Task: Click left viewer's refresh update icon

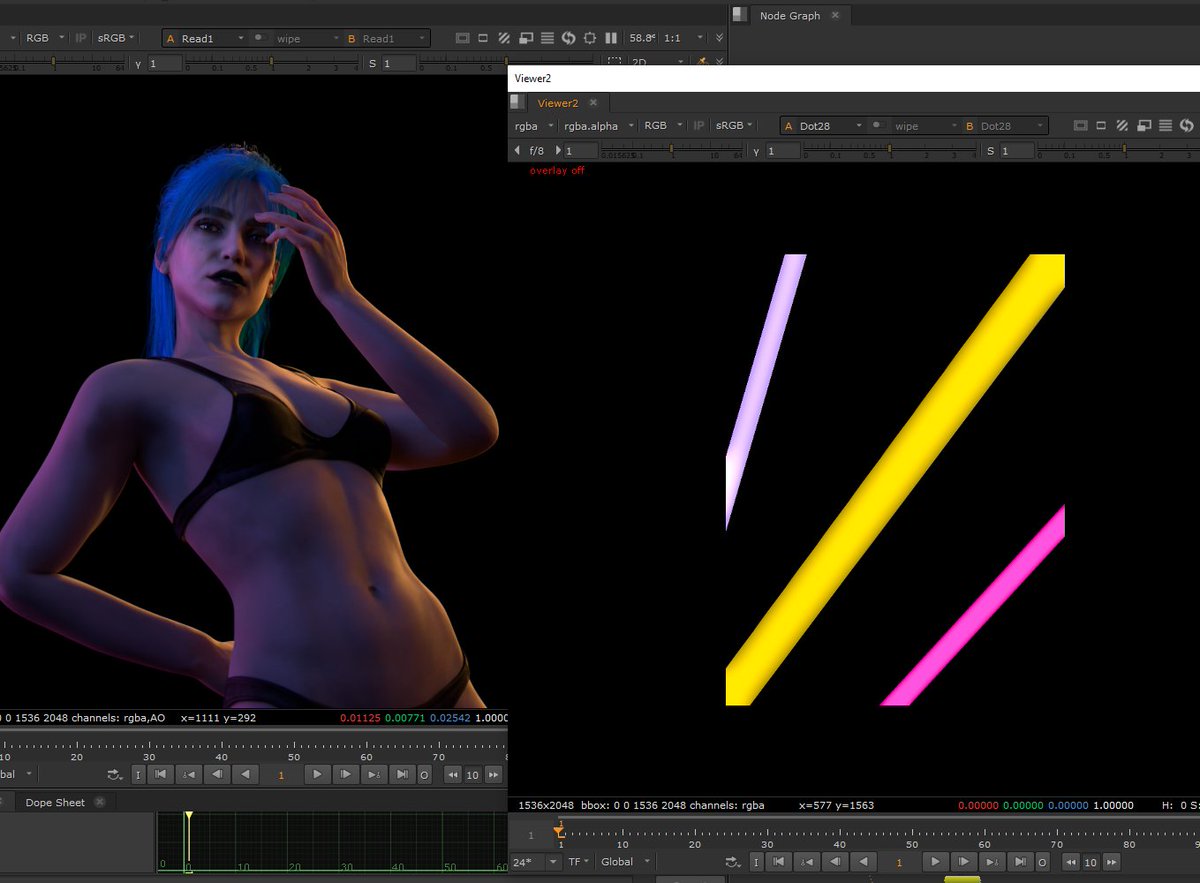Action: 568,38
